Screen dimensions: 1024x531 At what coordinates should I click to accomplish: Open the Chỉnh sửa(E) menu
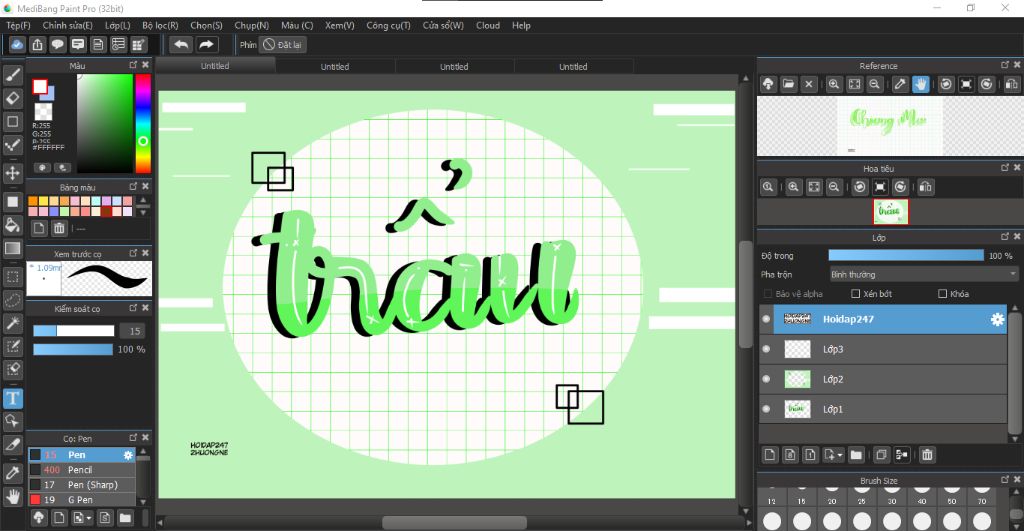click(x=67, y=25)
